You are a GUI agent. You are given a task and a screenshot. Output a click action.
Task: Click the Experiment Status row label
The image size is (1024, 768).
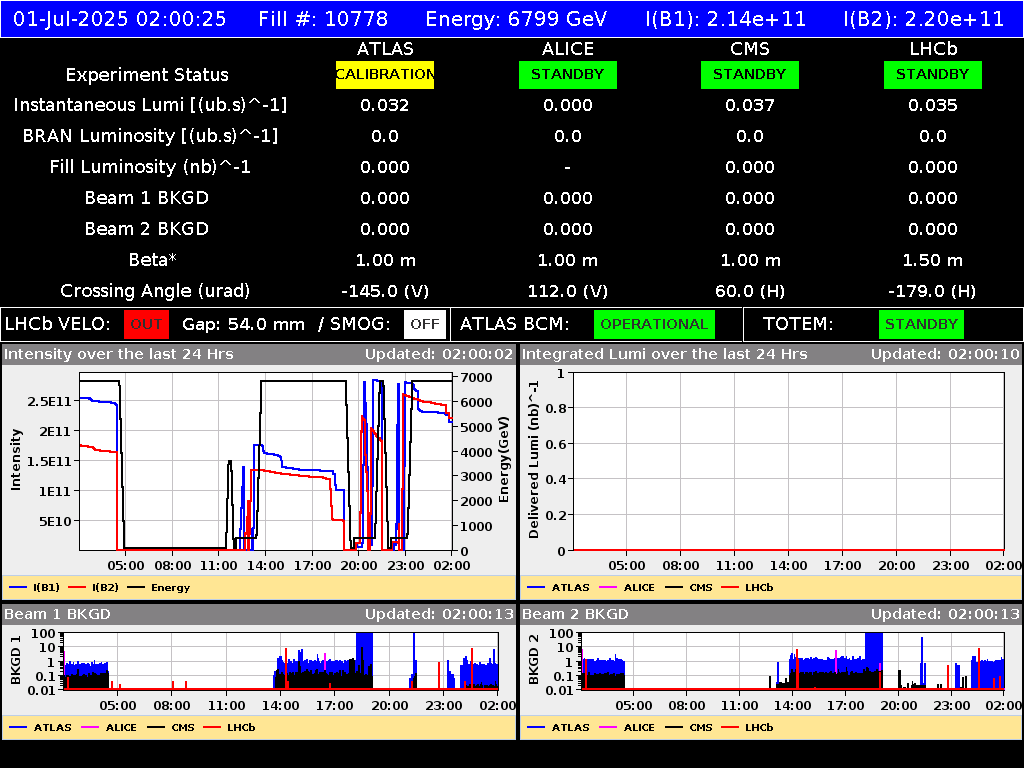tap(147, 75)
